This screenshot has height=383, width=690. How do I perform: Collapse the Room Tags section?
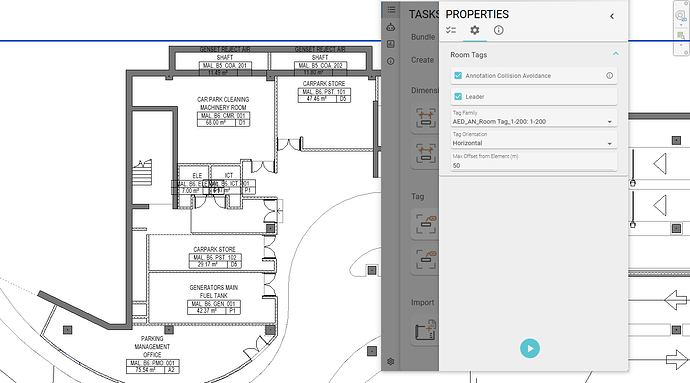coord(616,54)
